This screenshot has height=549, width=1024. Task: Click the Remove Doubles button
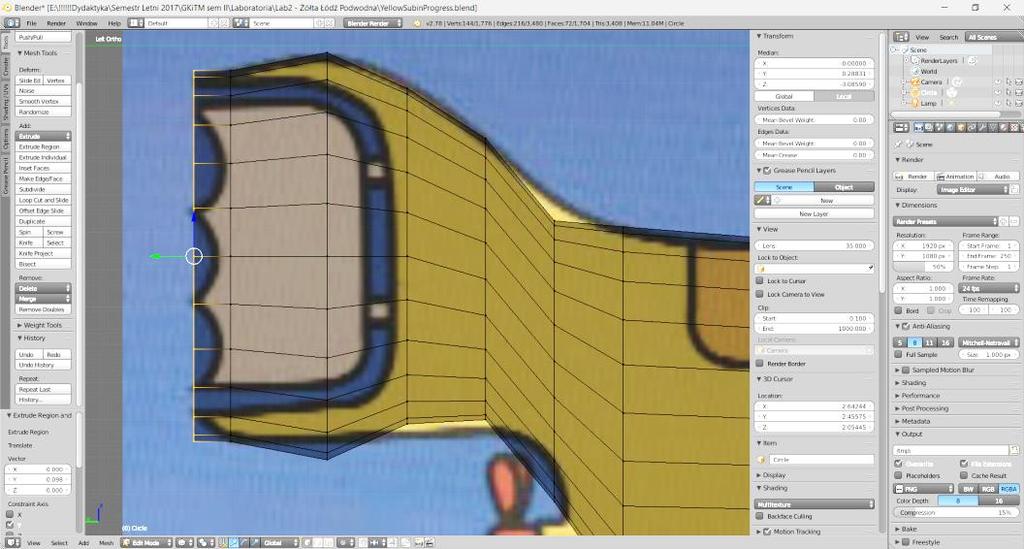pyautogui.click(x=43, y=309)
